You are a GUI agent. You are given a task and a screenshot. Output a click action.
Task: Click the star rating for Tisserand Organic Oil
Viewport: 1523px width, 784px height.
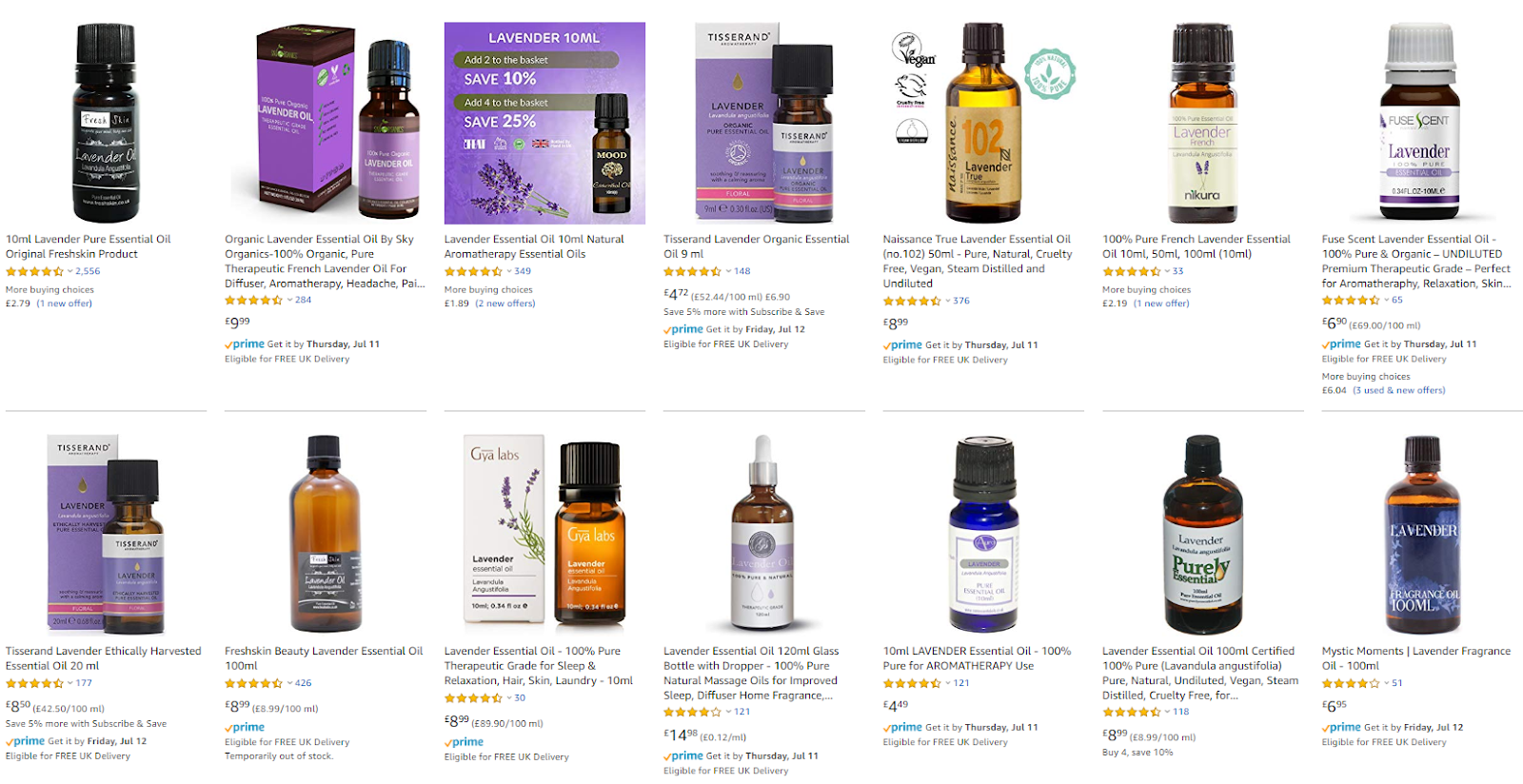[693, 271]
